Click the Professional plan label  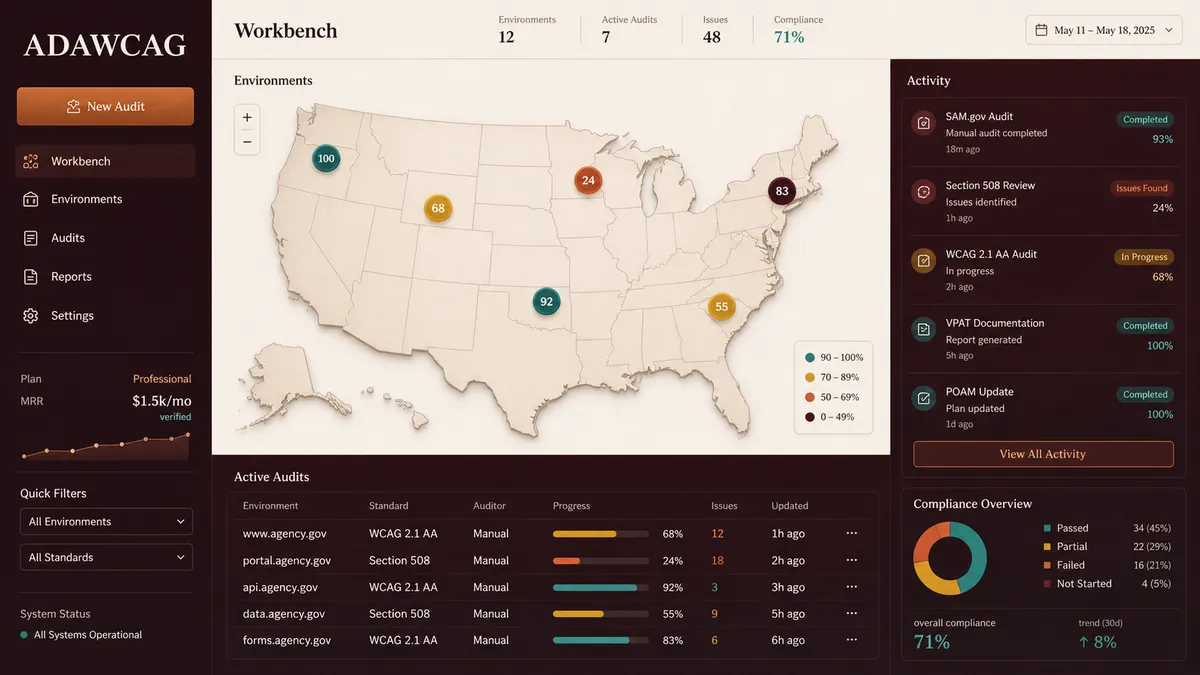(162, 379)
